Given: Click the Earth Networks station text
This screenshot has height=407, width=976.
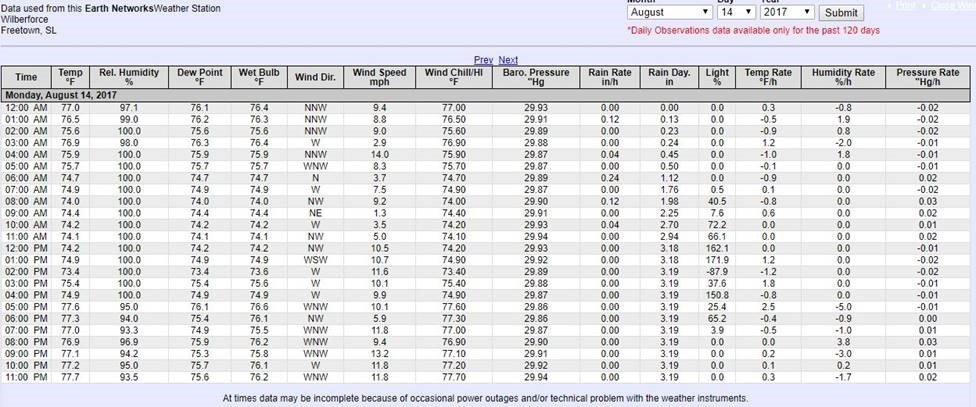Looking at the screenshot, I should (x=111, y=9).
